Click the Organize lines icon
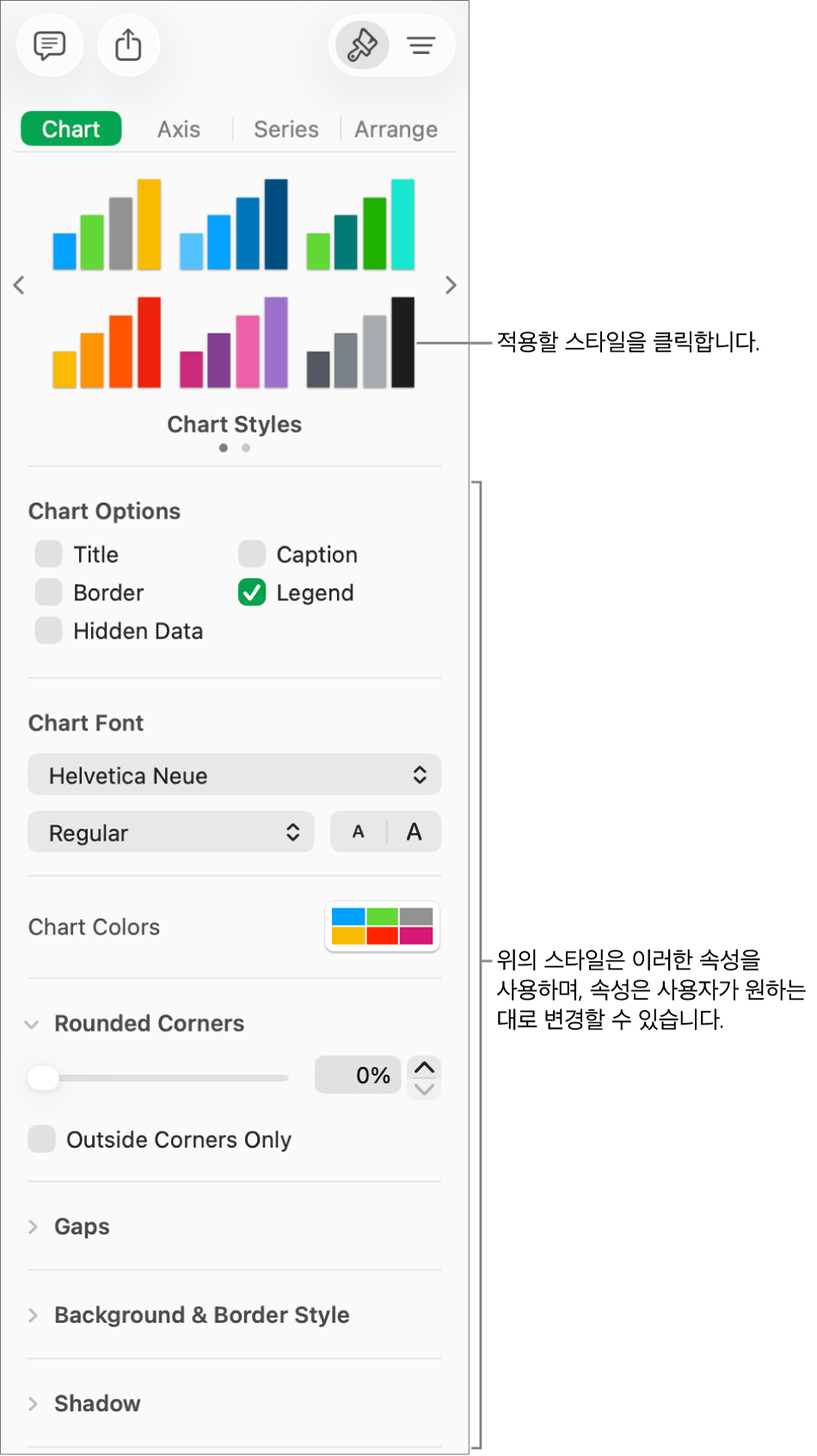 click(421, 45)
